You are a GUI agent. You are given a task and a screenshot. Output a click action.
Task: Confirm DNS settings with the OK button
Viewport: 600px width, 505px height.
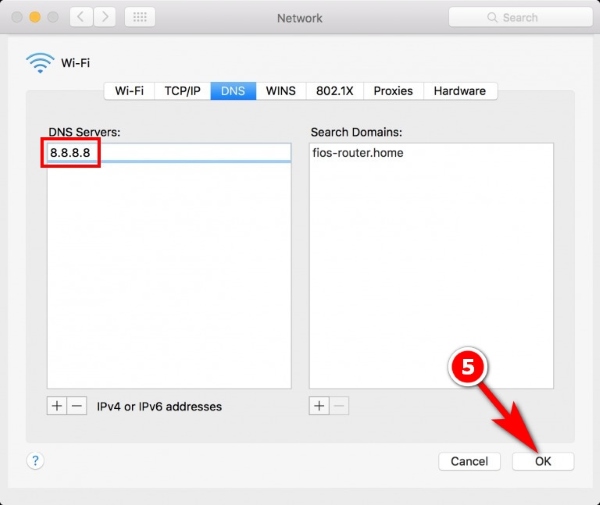point(543,461)
